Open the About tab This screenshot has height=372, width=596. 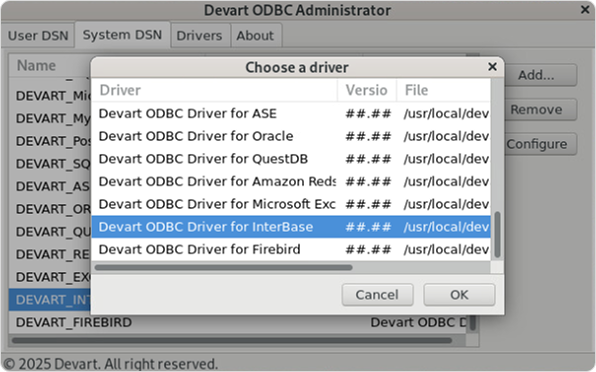click(x=255, y=35)
